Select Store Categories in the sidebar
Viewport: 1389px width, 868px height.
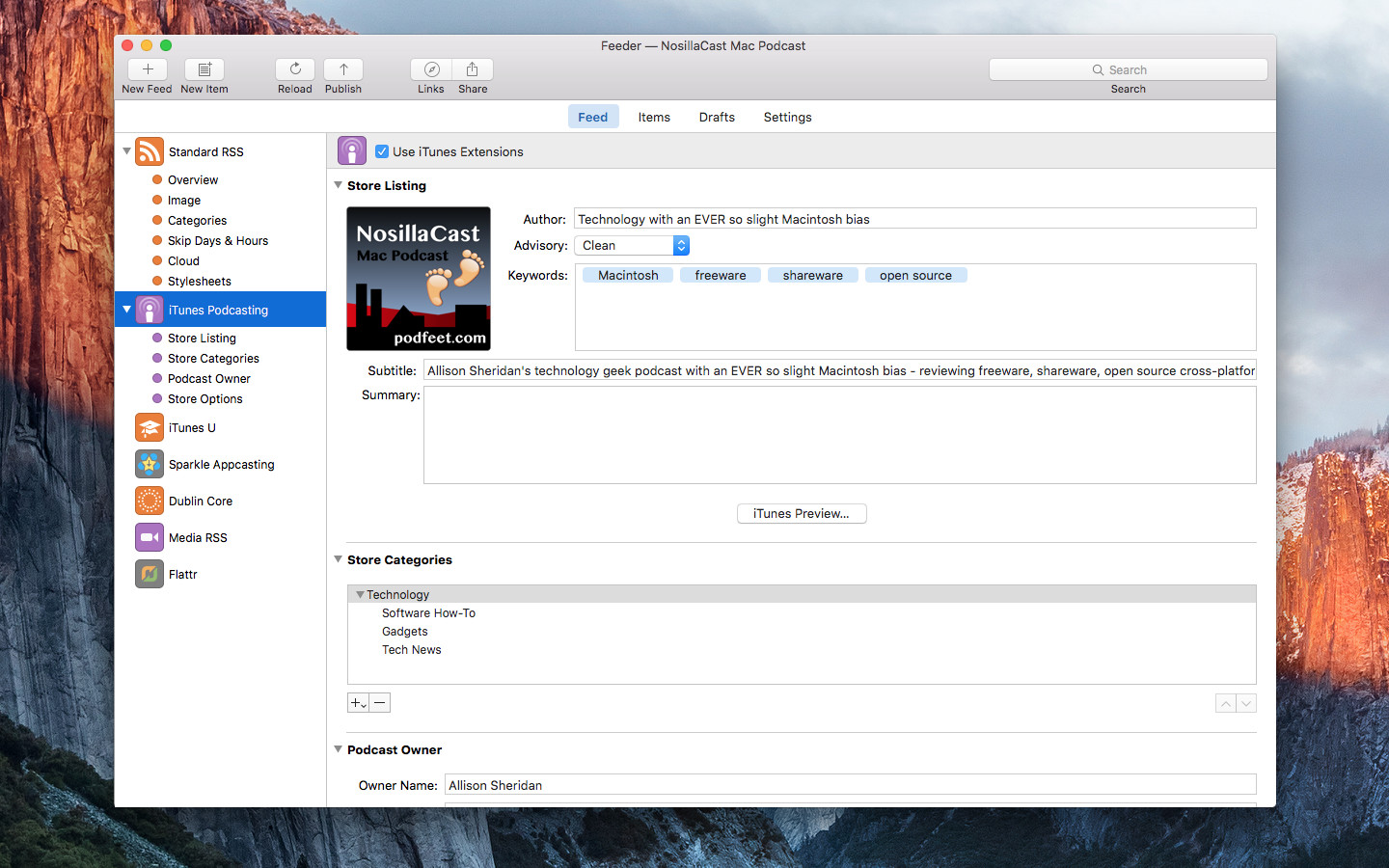213,358
